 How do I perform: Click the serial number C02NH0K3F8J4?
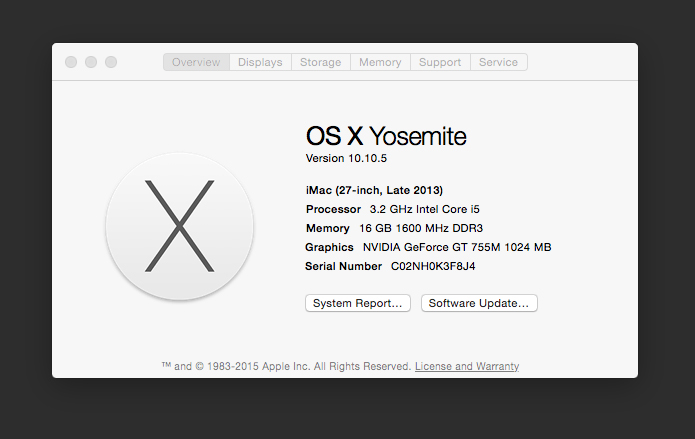(x=433, y=267)
